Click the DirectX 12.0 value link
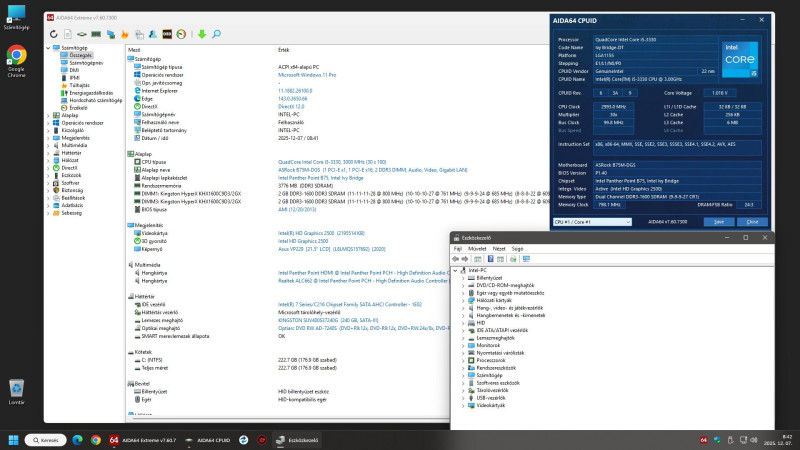The width and height of the screenshot is (800, 450). click(x=291, y=107)
